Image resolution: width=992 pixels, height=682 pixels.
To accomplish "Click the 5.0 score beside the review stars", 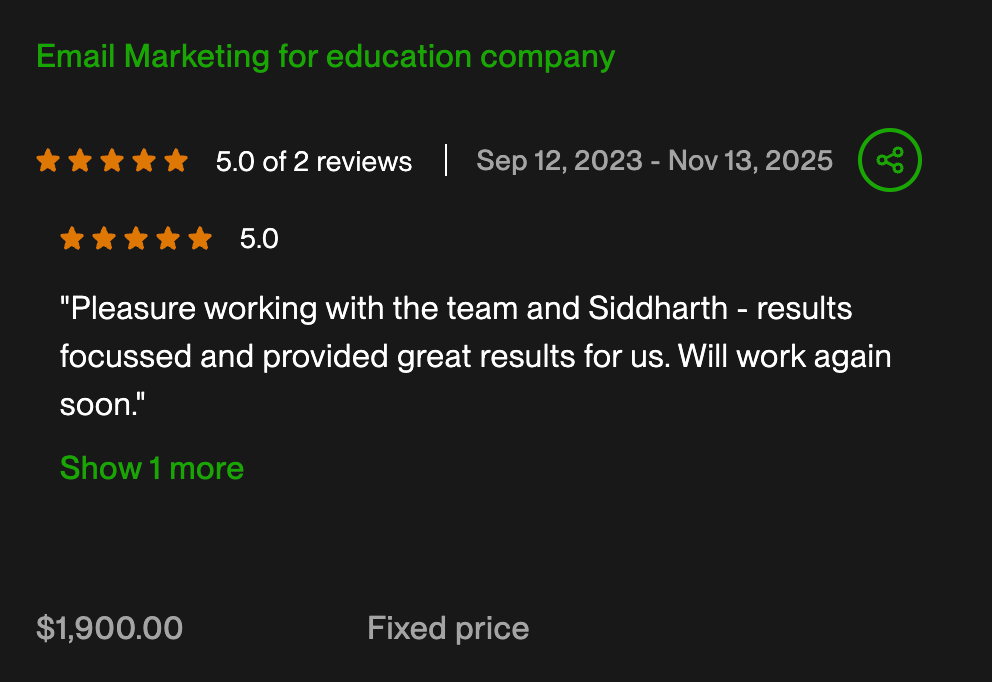I will pos(259,239).
